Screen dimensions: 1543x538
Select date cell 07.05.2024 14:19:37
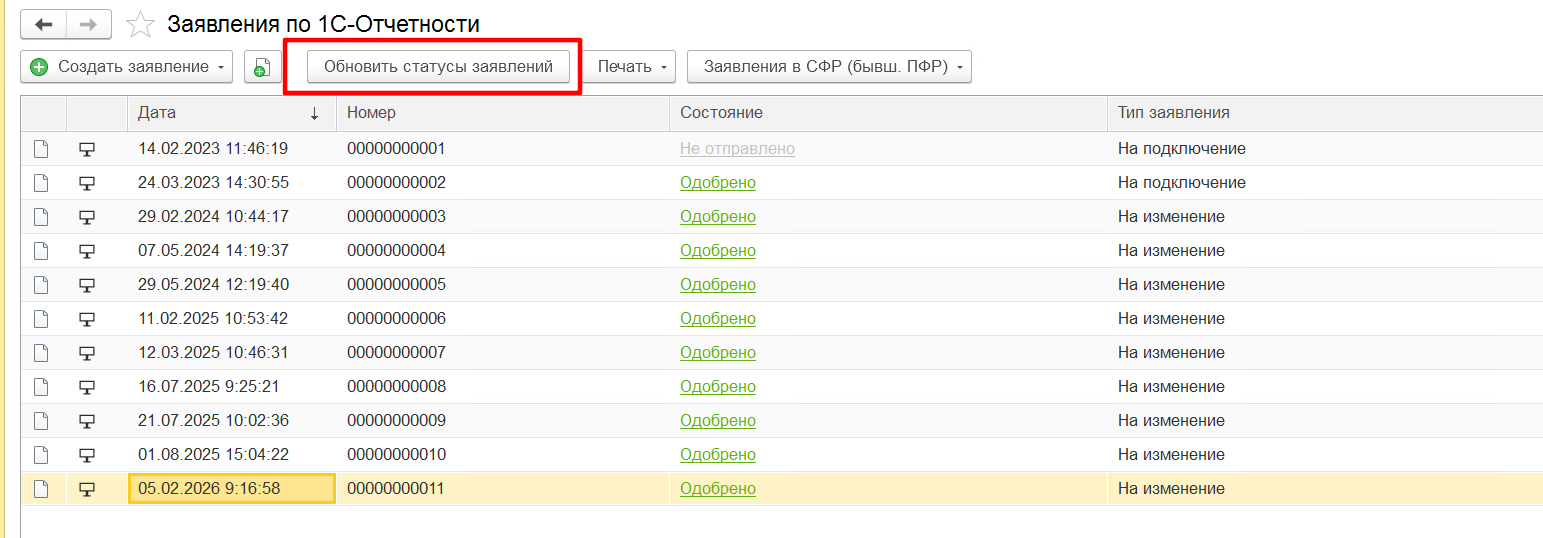(232, 251)
